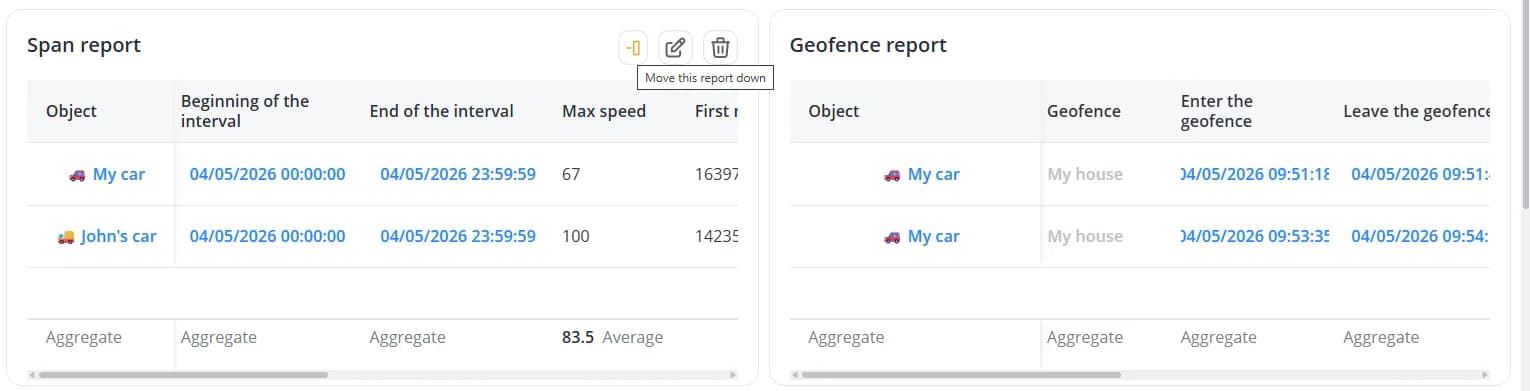Click the car icon in first Geofence report row
This screenshot has width=1530, height=391.
(893, 174)
